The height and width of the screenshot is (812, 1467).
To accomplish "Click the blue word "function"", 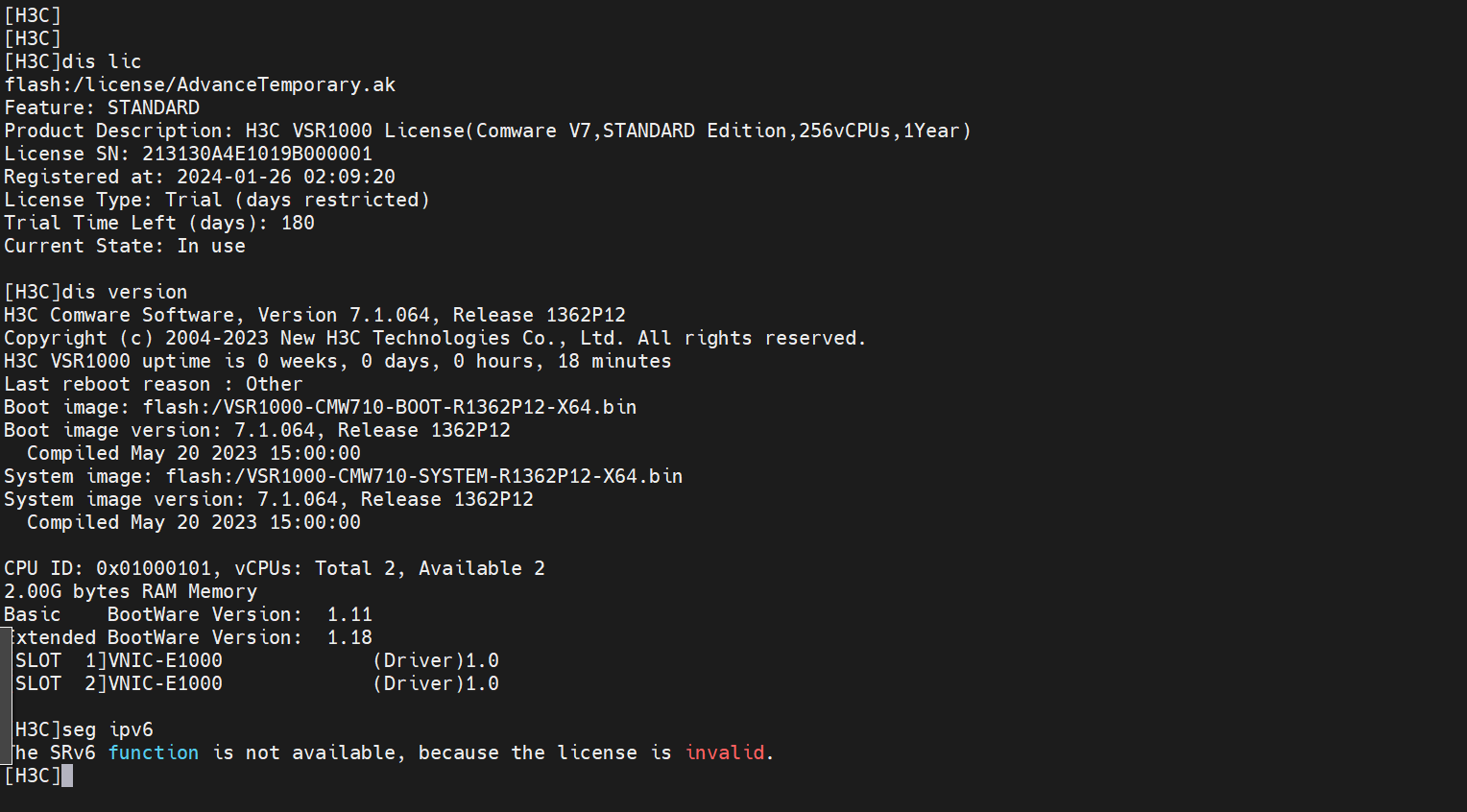I will tap(154, 752).
